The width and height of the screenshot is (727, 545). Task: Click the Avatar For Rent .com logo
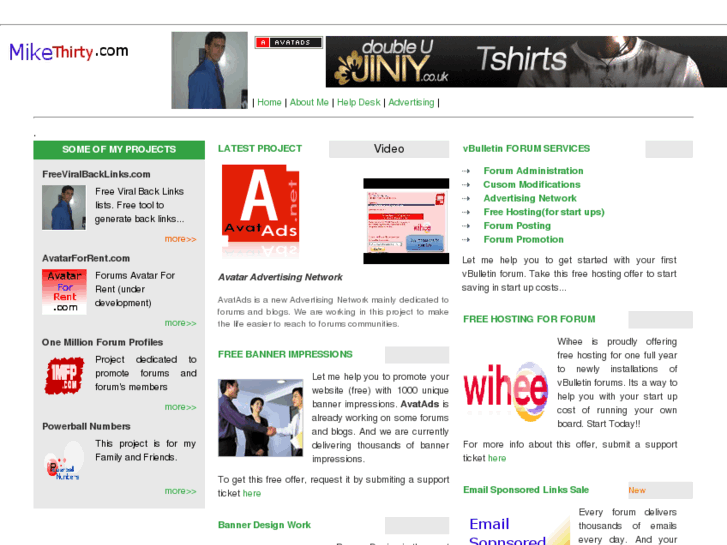pyautogui.click(x=64, y=292)
